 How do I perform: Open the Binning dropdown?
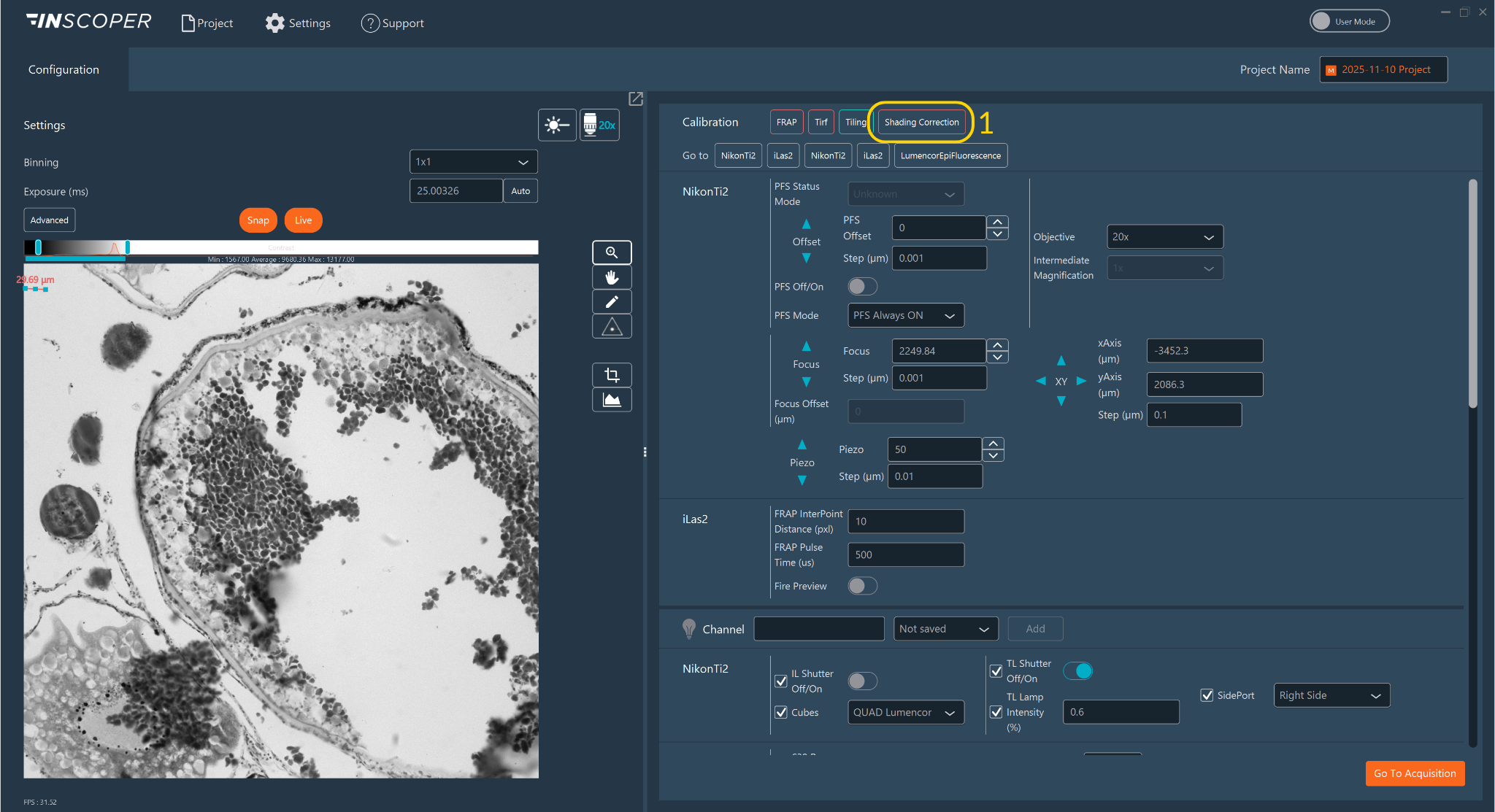[x=473, y=162]
